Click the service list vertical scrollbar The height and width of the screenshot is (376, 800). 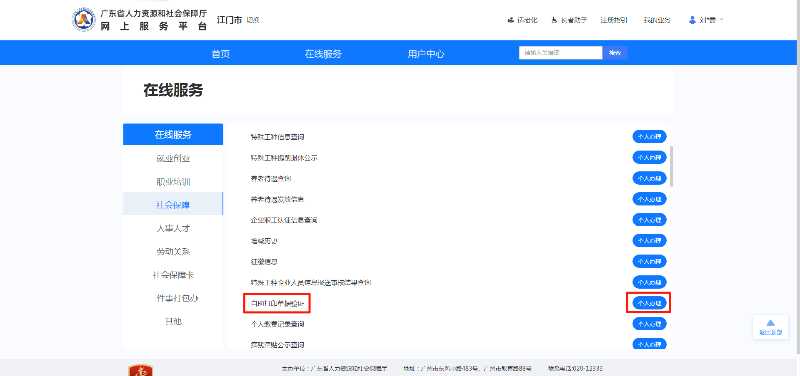pyautogui.click(x=671, y=166)
